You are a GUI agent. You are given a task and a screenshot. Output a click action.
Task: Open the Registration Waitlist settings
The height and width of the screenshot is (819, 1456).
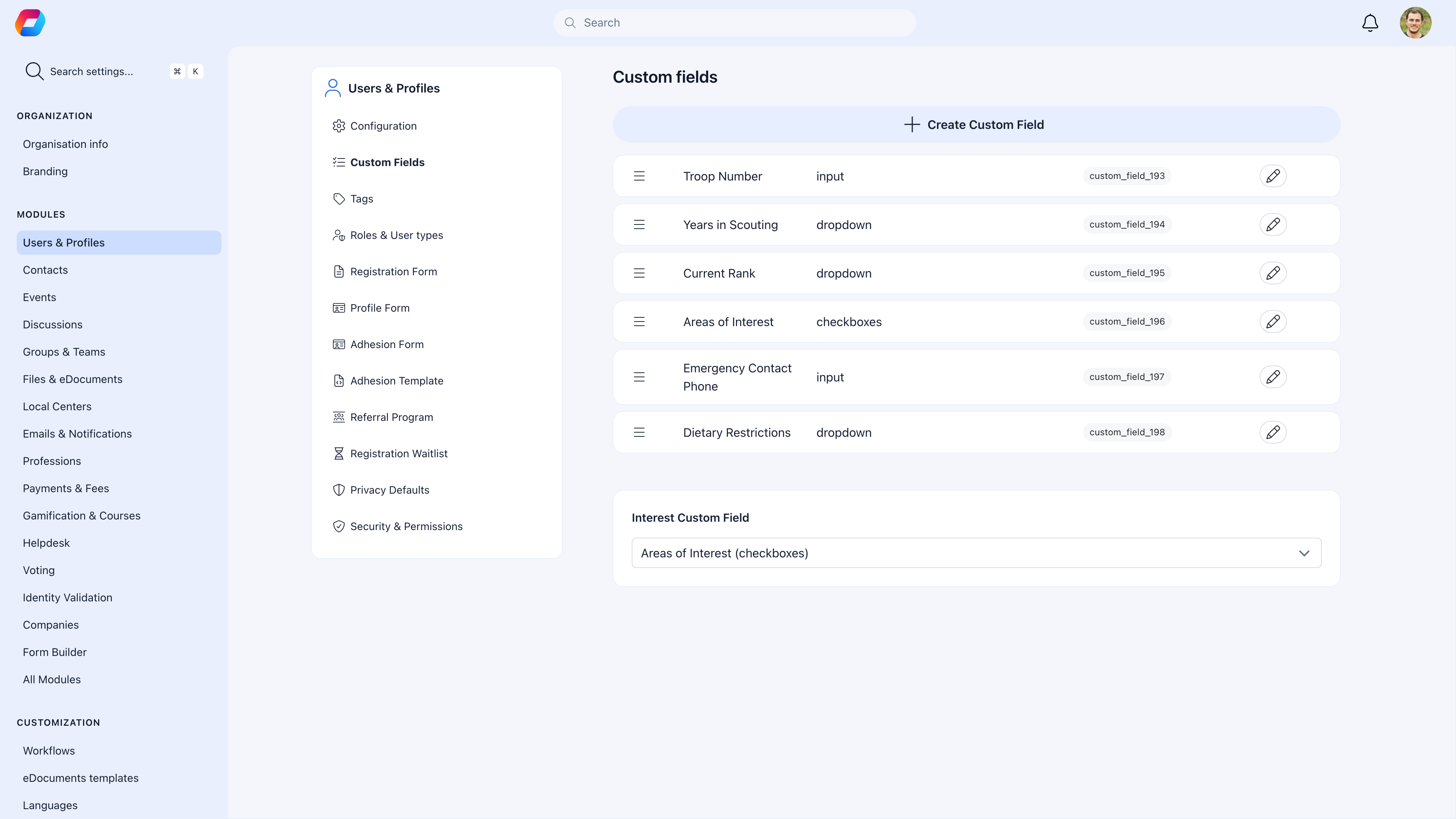[399, 453]
